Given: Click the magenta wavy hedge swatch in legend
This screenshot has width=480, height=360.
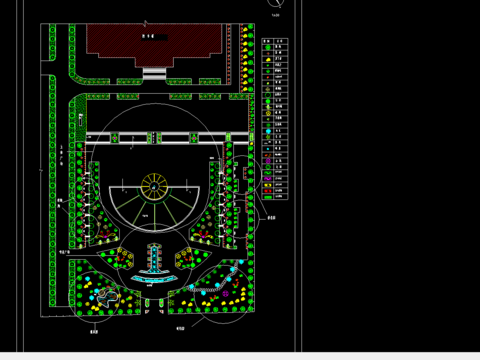Looking at the screenshot, I should [268, 179].
